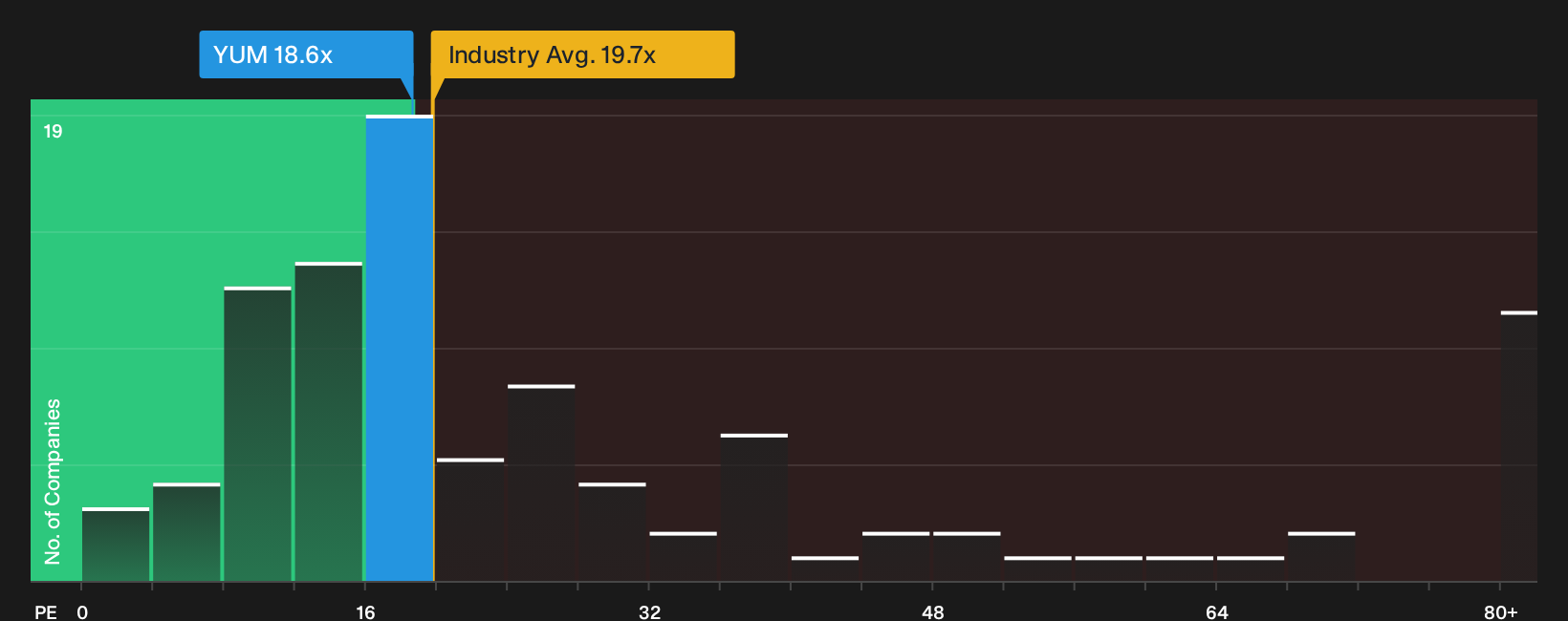Select the dark bar for PE 44–48
The width and height of the screenshot is (1568, 621).
point(896,557)
